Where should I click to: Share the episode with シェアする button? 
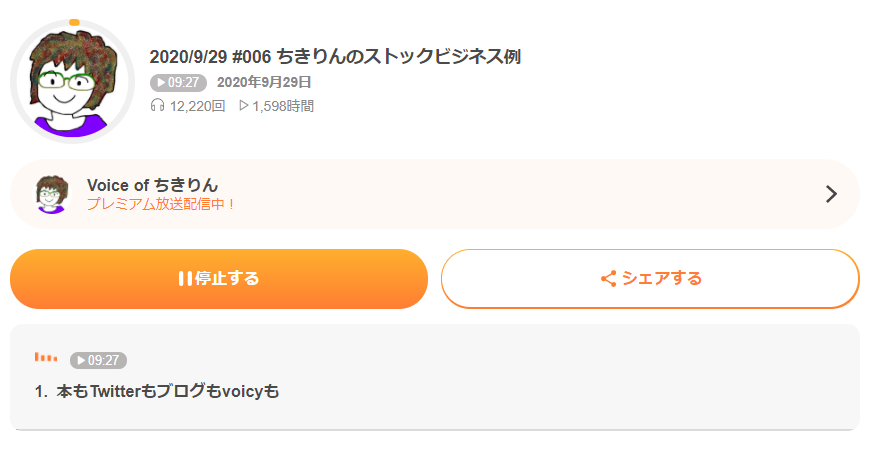coord(650,279)
